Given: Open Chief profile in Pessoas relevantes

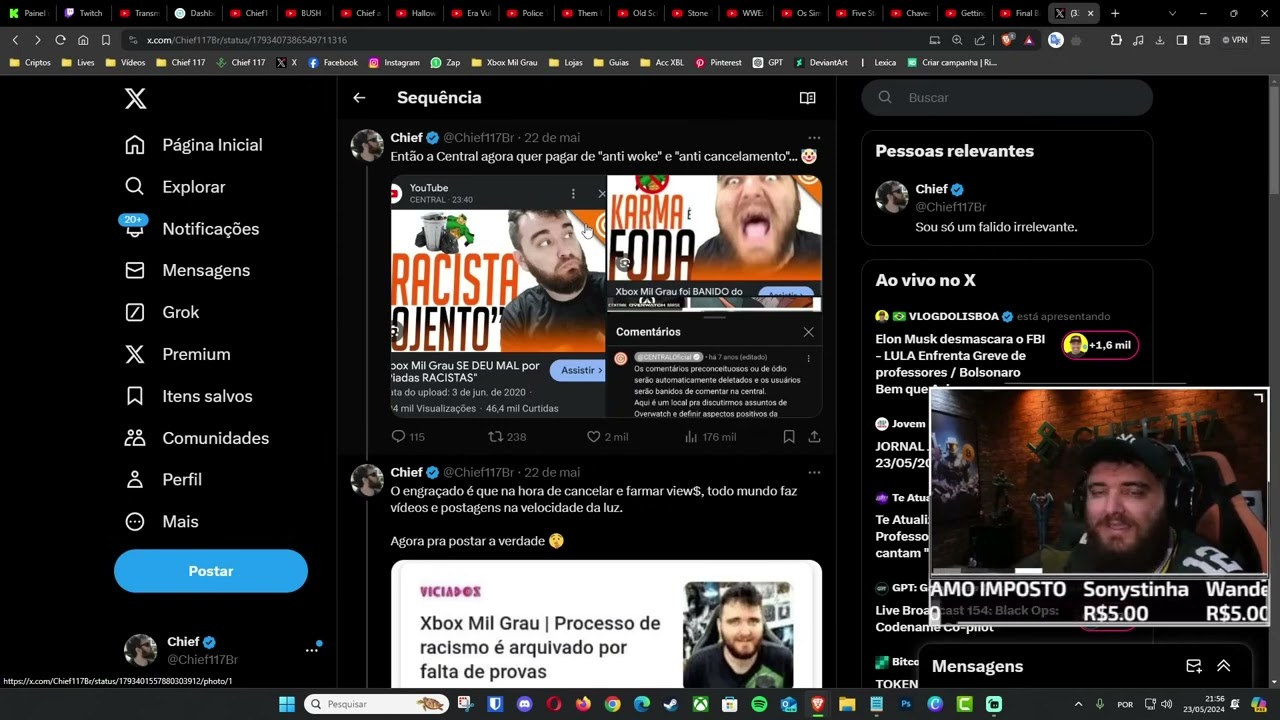Looking at the screenshot, I should click(x=1007, y=208).
